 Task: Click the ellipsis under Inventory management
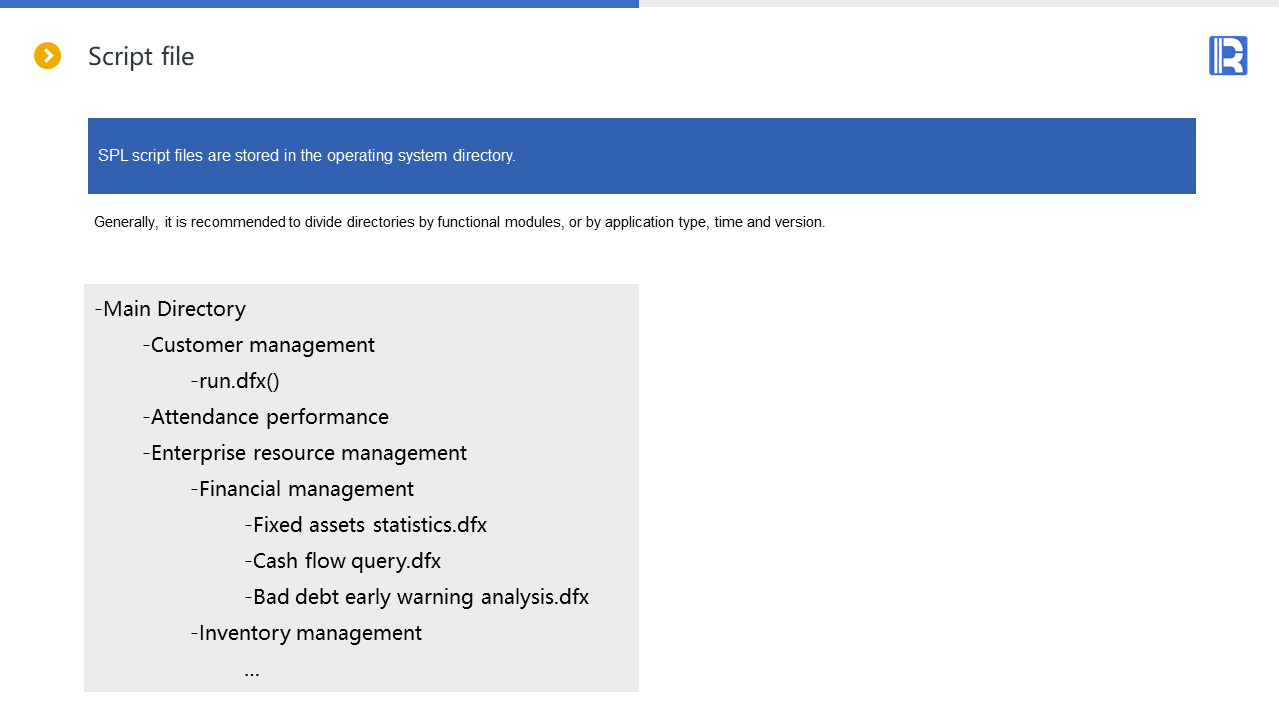click(252, 671)
